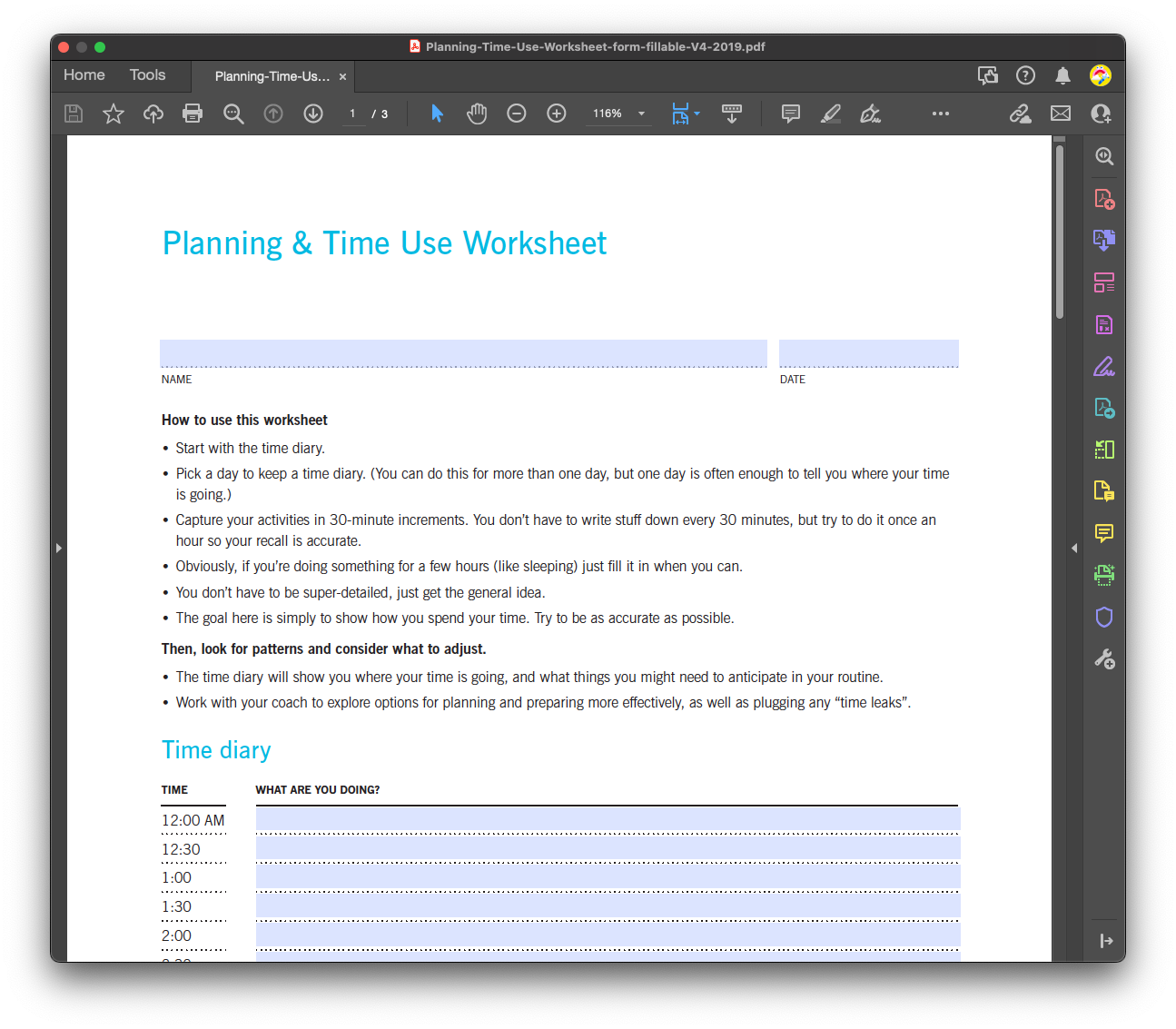The image size is (1176, 1029).
Task: Open the more tools ellipsis menu
Action: click(x=940, y=114)
